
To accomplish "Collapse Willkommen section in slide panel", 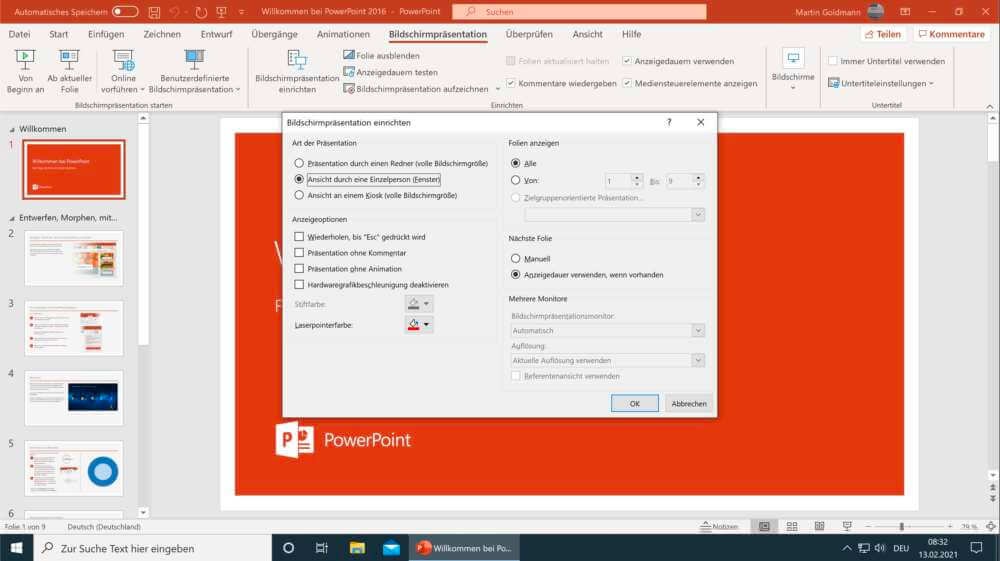I will [x=11, y=129].
